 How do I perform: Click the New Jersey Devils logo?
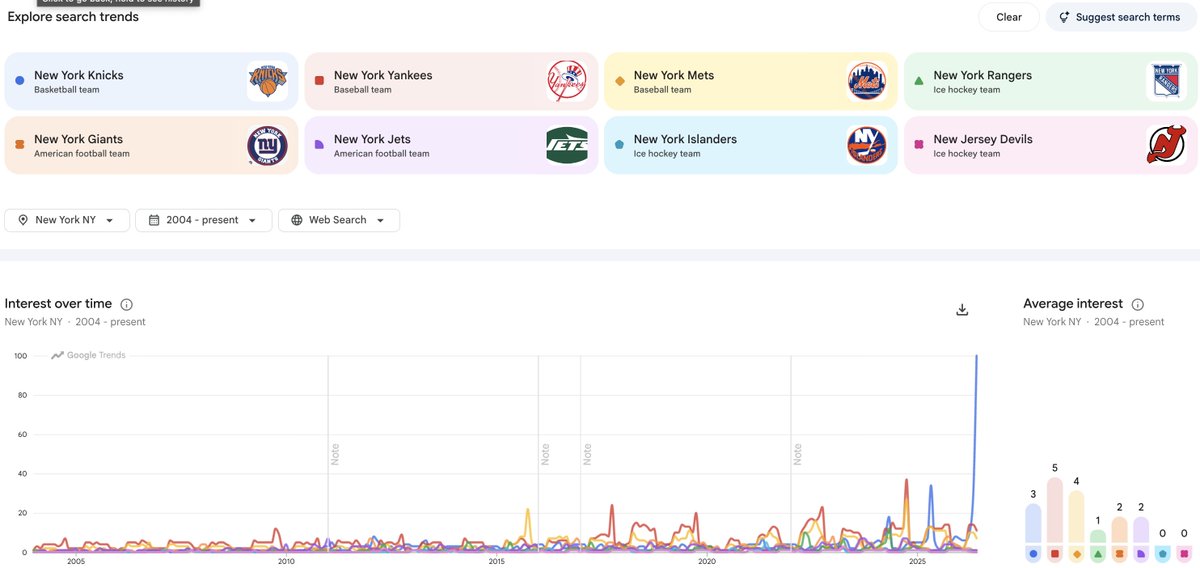coord(1167,145)
